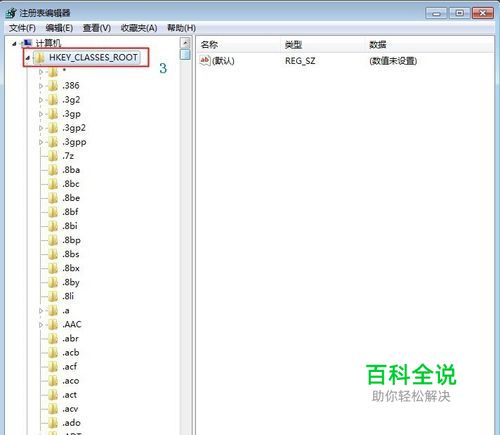Click the folder icon beside .8li

coord(53,296)
